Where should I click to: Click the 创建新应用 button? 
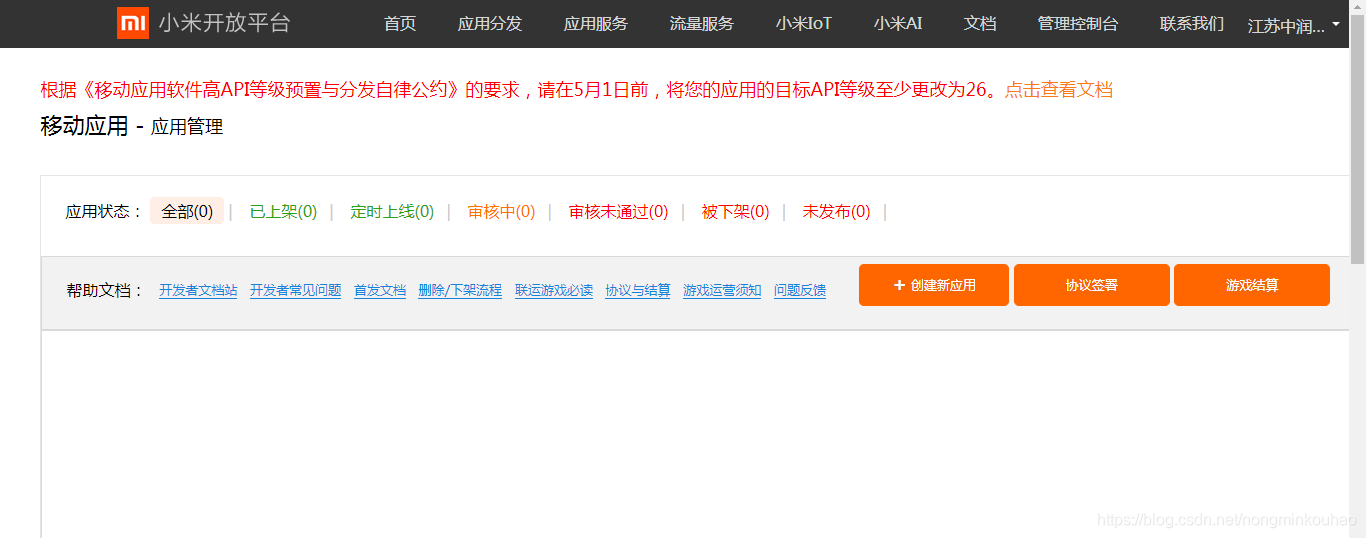pos(934,285)
